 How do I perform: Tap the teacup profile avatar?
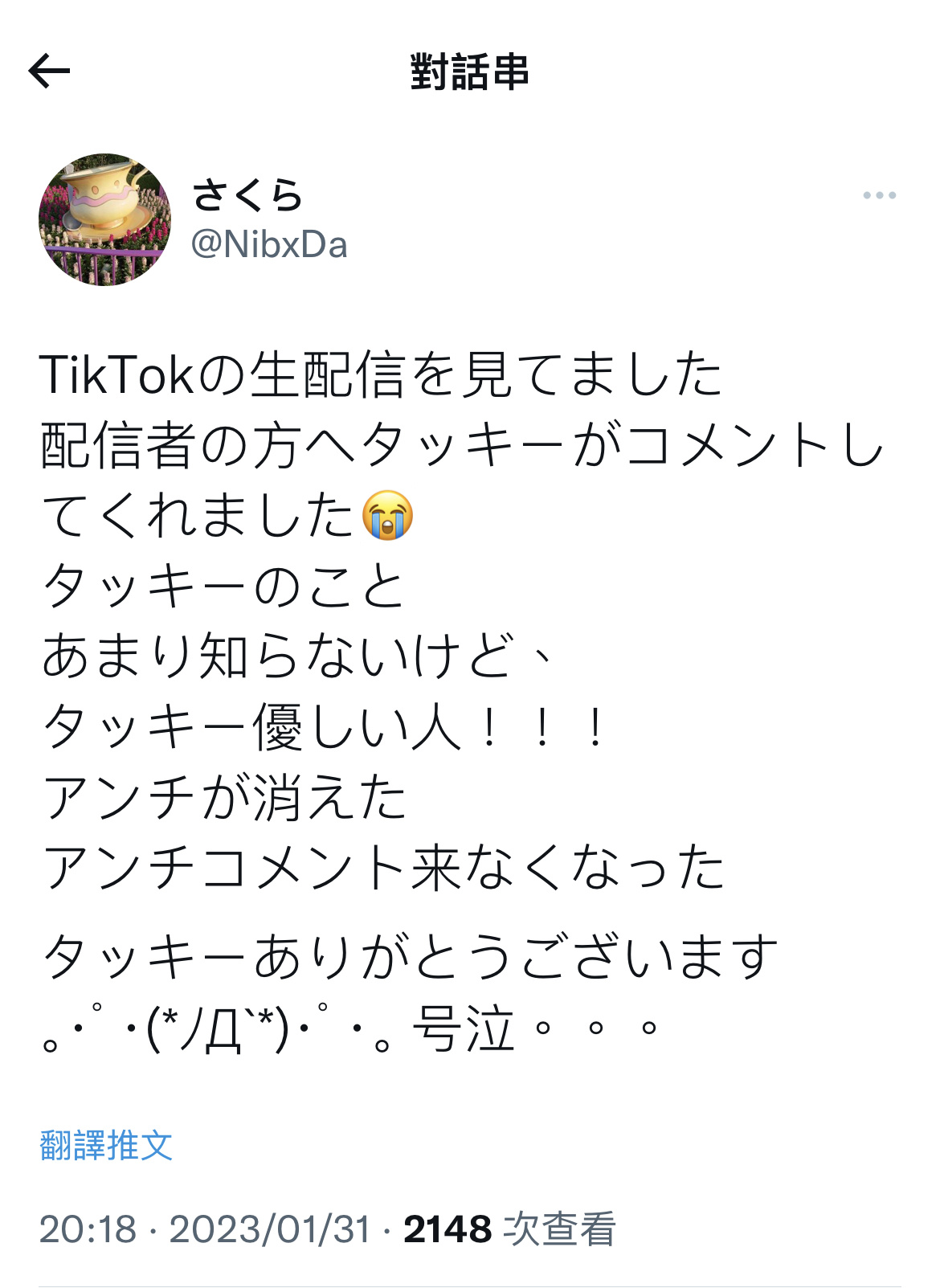pos(105,219)
